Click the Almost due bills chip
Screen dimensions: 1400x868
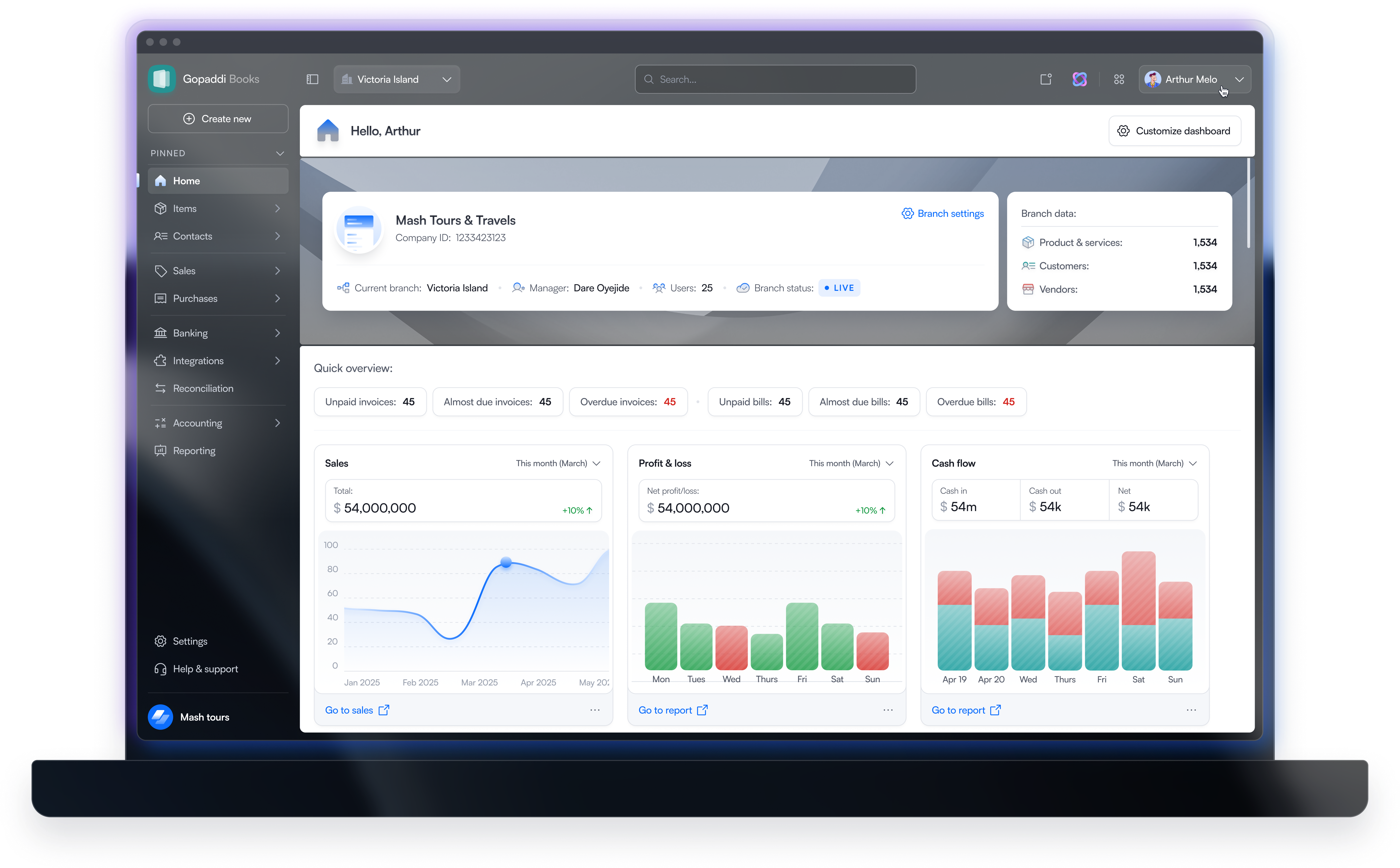click(864, 402)
